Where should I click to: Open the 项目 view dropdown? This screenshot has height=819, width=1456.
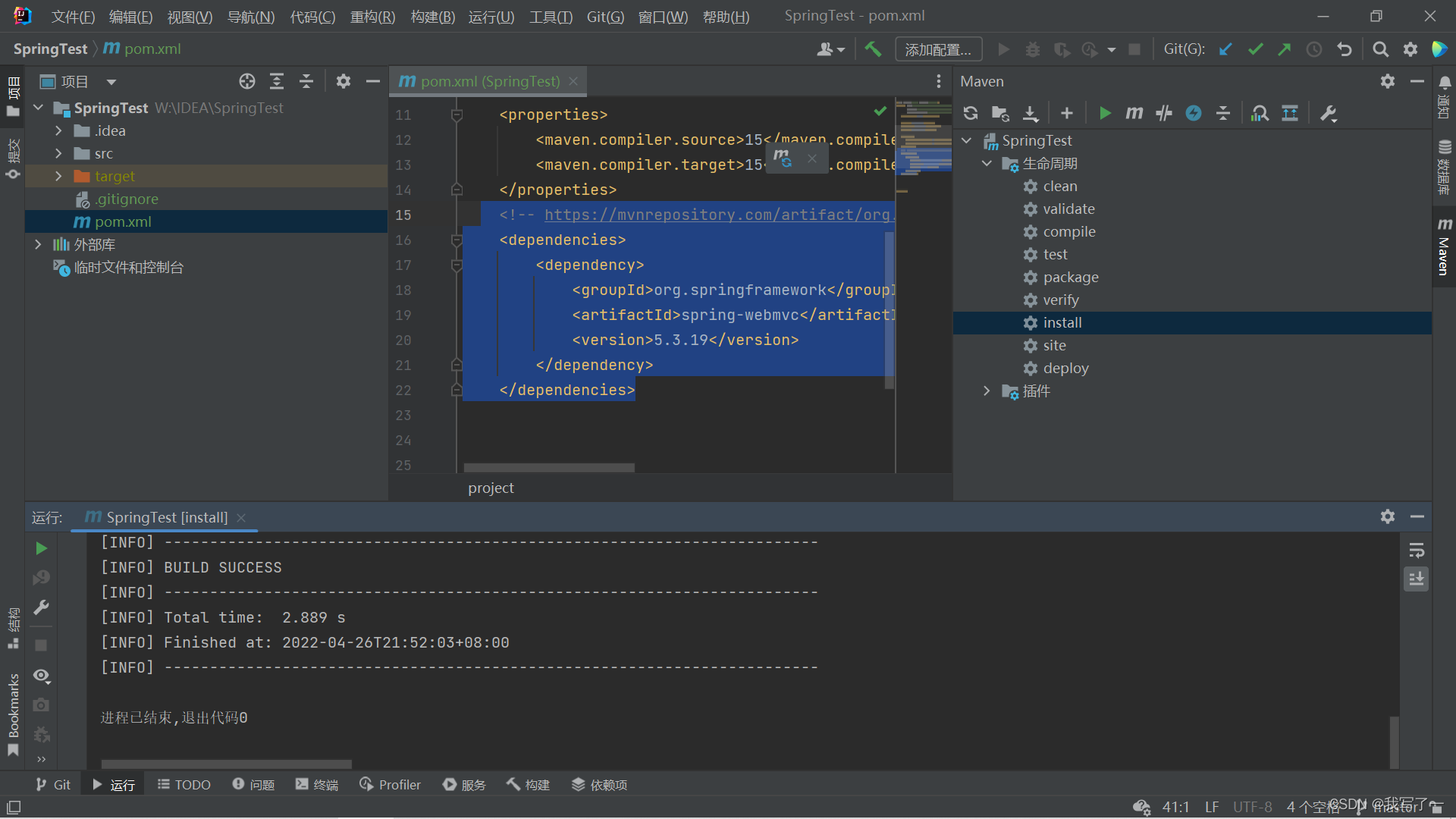(x=111, y=82)
